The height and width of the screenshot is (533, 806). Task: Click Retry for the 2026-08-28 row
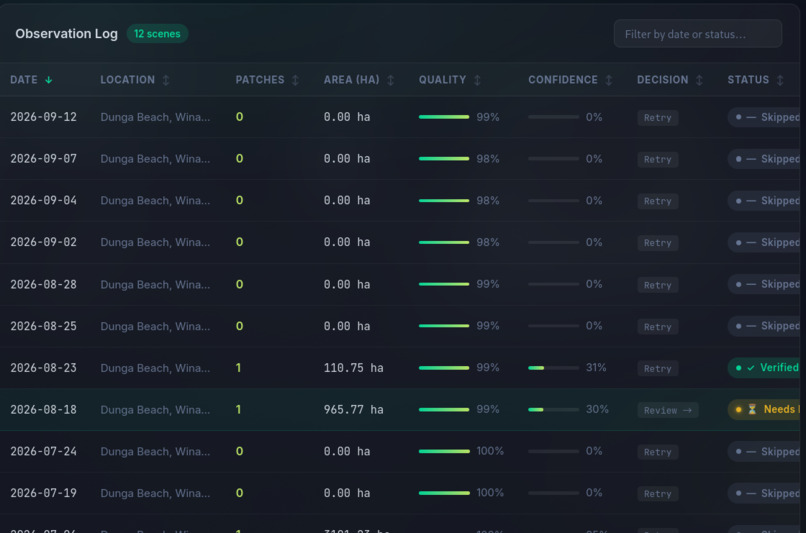658,285
